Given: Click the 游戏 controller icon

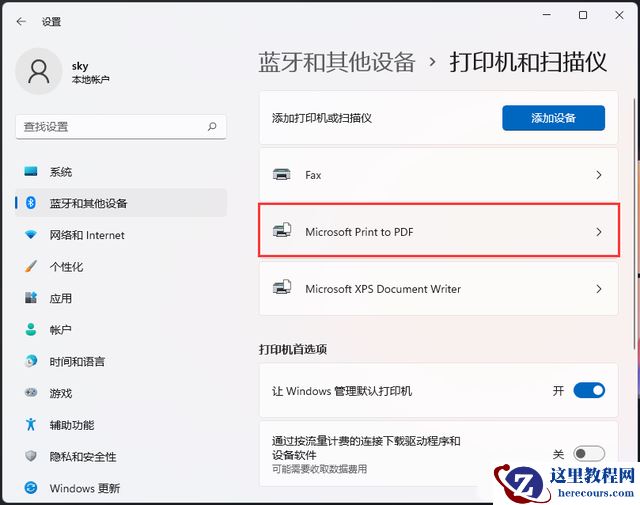Looking at the screenshot, I should point(31,393).
